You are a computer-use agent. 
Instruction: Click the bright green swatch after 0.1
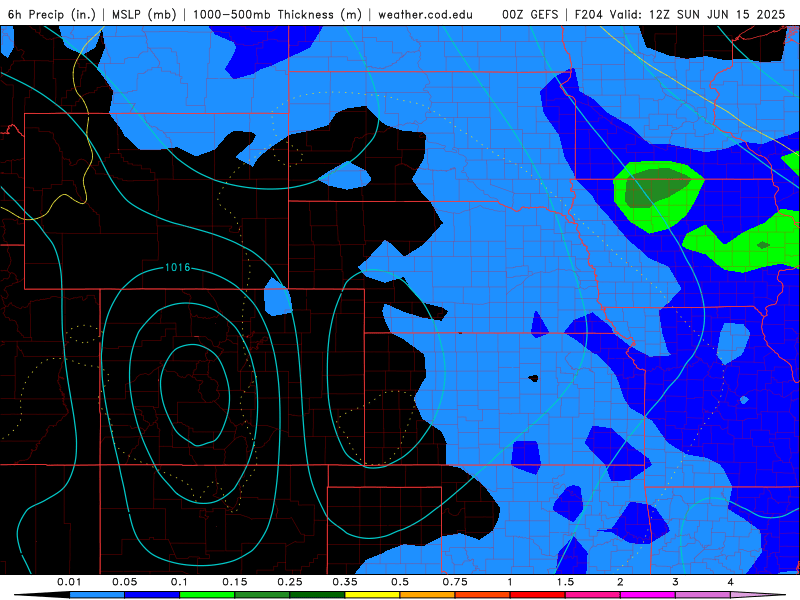tap(207, 595)
